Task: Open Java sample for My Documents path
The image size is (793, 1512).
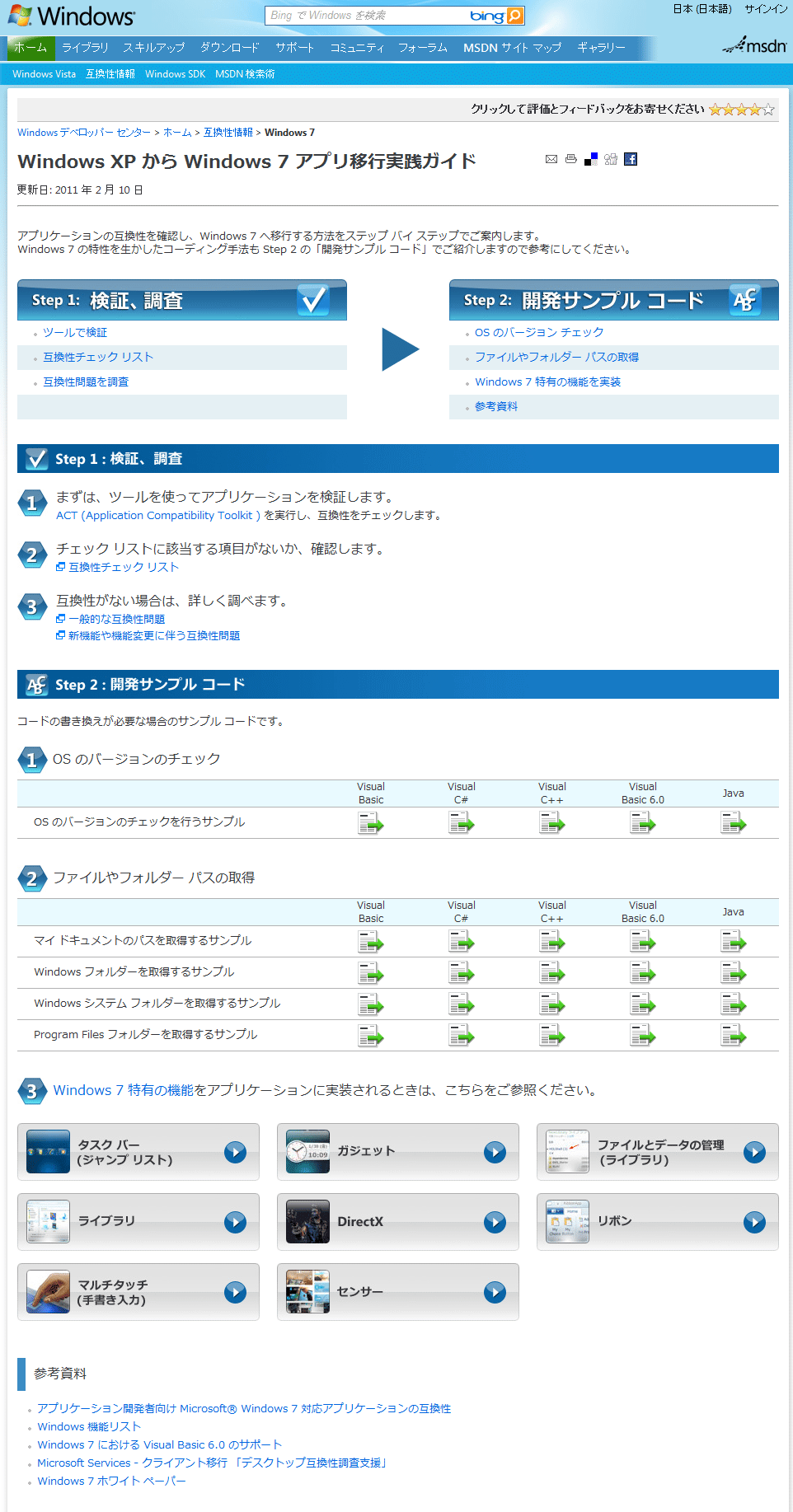Action: coord(733,941)
